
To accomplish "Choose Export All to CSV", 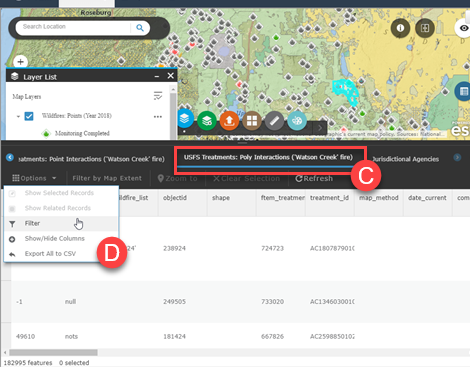I will point(61,254).
